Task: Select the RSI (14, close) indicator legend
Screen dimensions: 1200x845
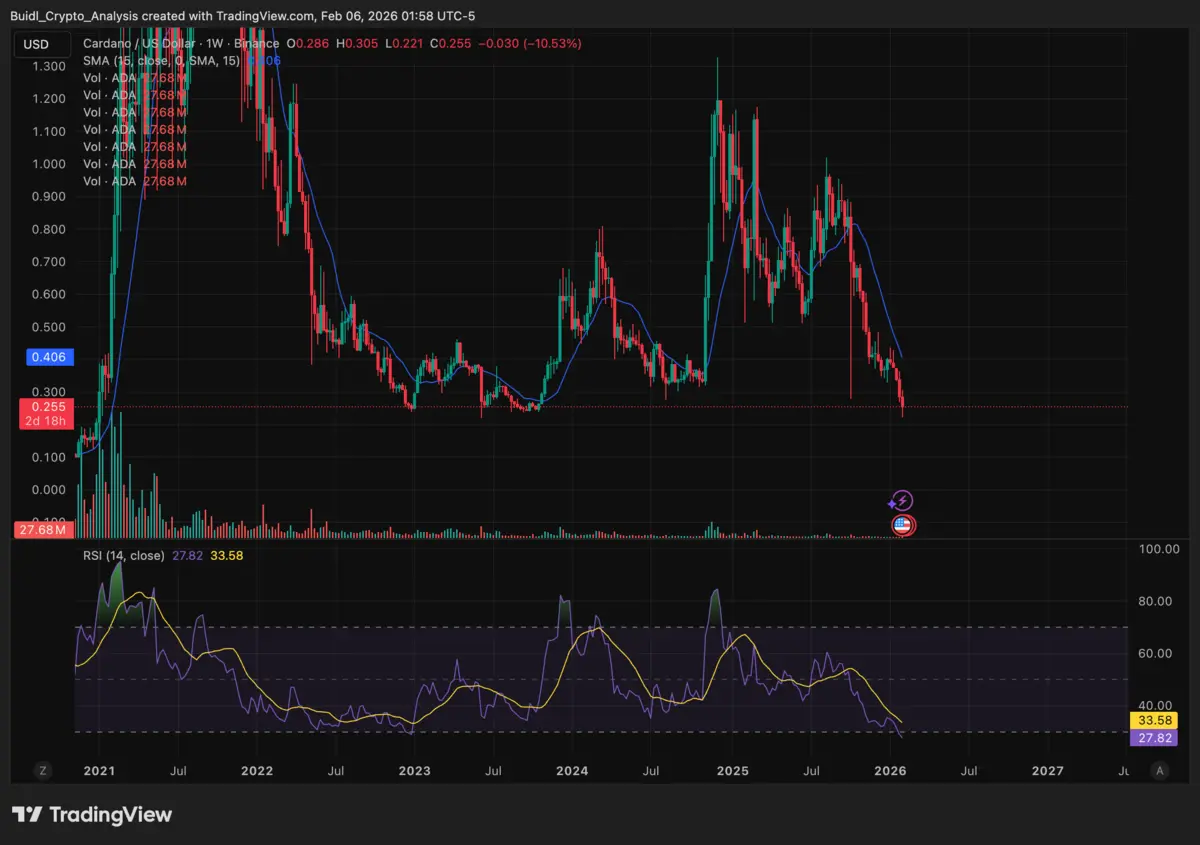Action: pyautogui.click(x=123, y=555)
